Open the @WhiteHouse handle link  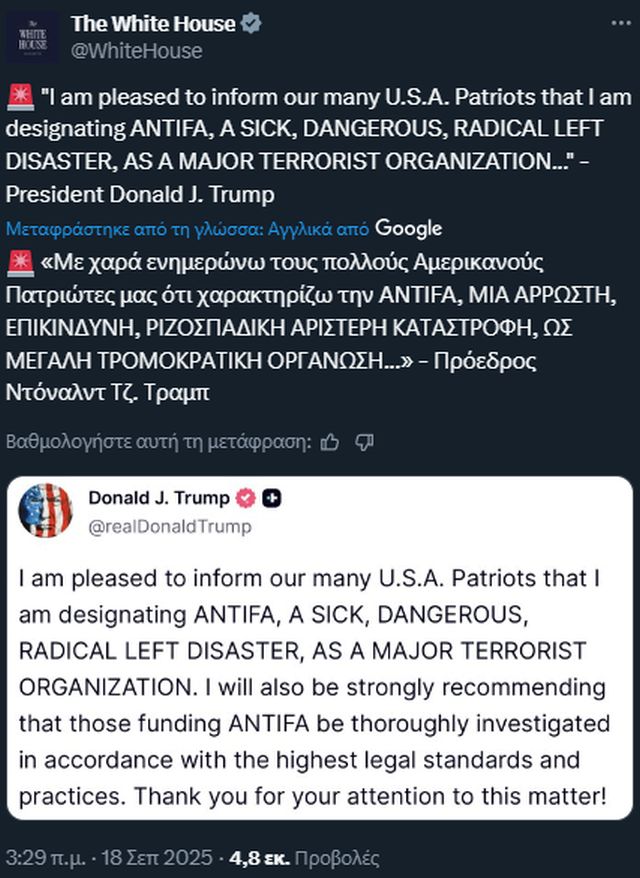point(136,51)
